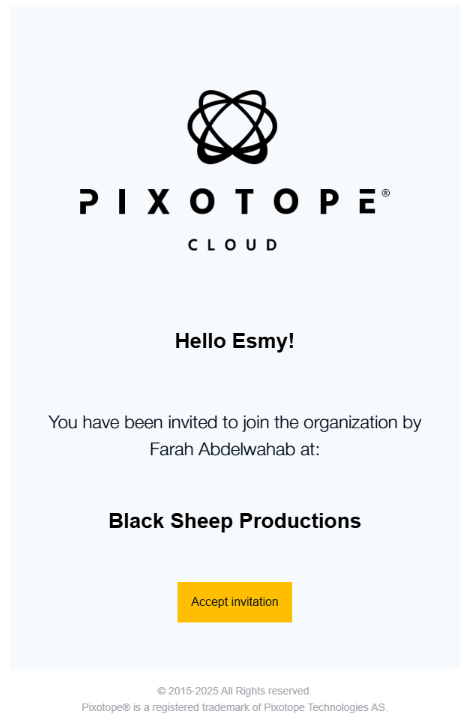
Task: Click the PIXOTOPE wordmark text
Action: (x=230, y=201)
